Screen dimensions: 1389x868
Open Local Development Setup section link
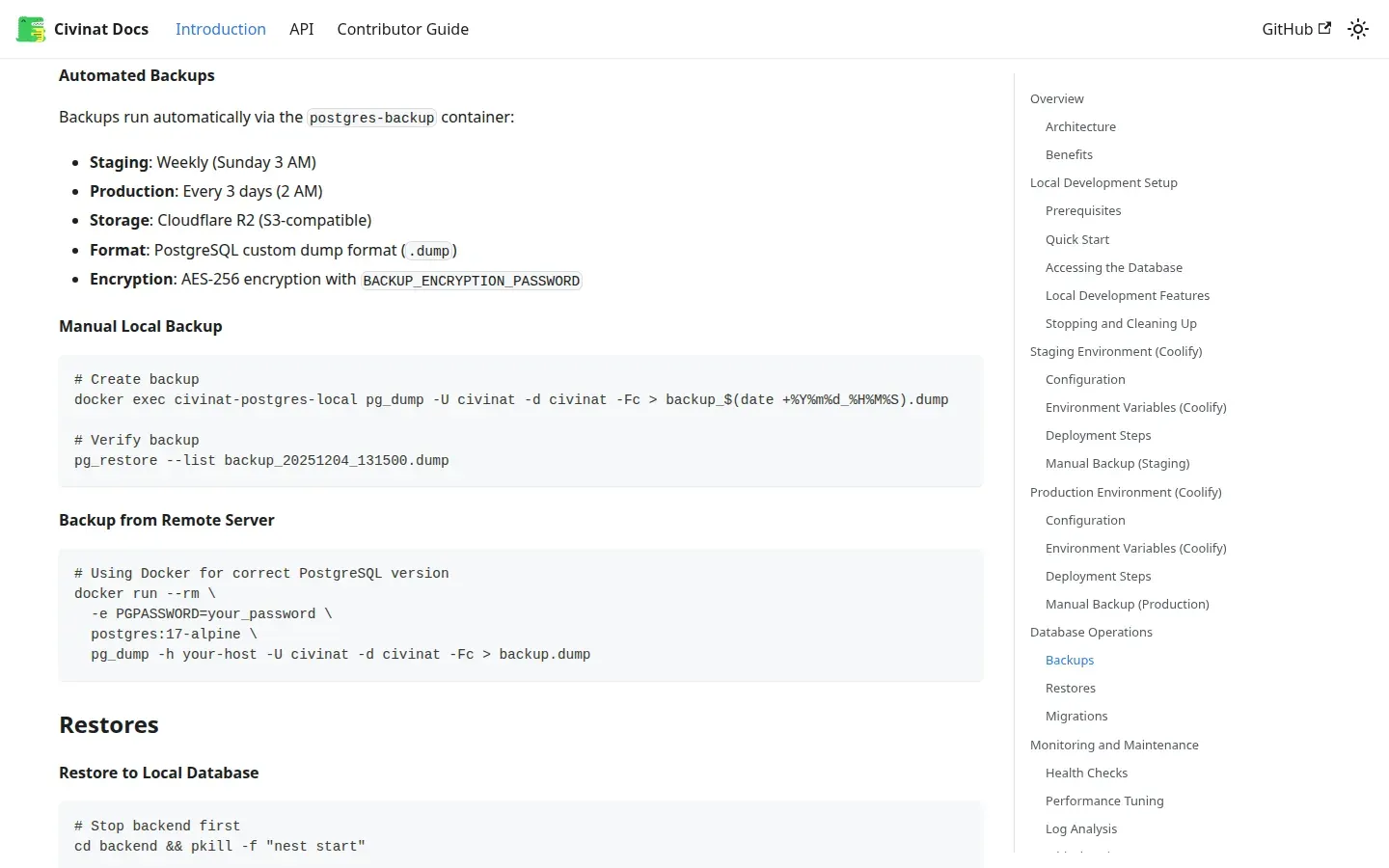point(1103,182)
